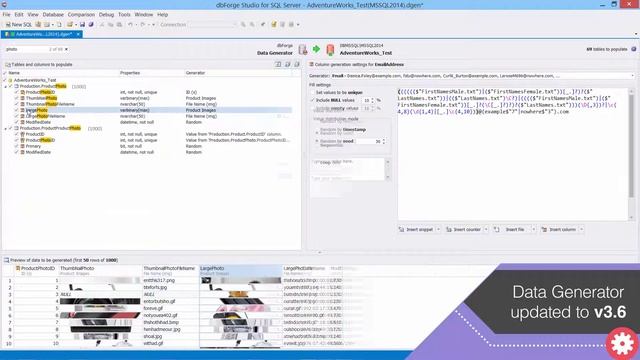
Task: Click the ThumbnailPhotoFileName preview column header
Action: [x=170, y=271]
